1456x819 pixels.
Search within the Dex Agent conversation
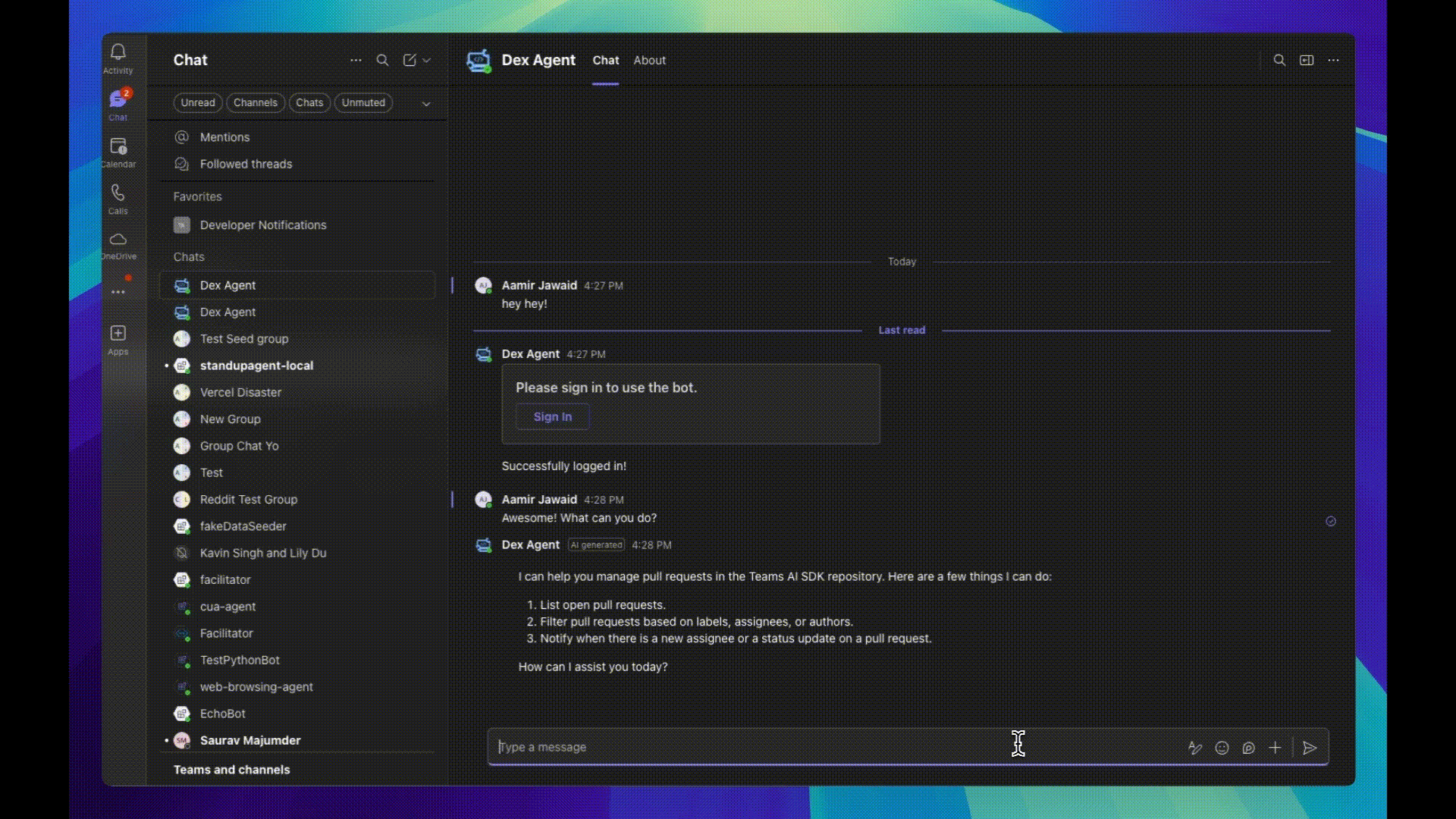coord(1279,60)
